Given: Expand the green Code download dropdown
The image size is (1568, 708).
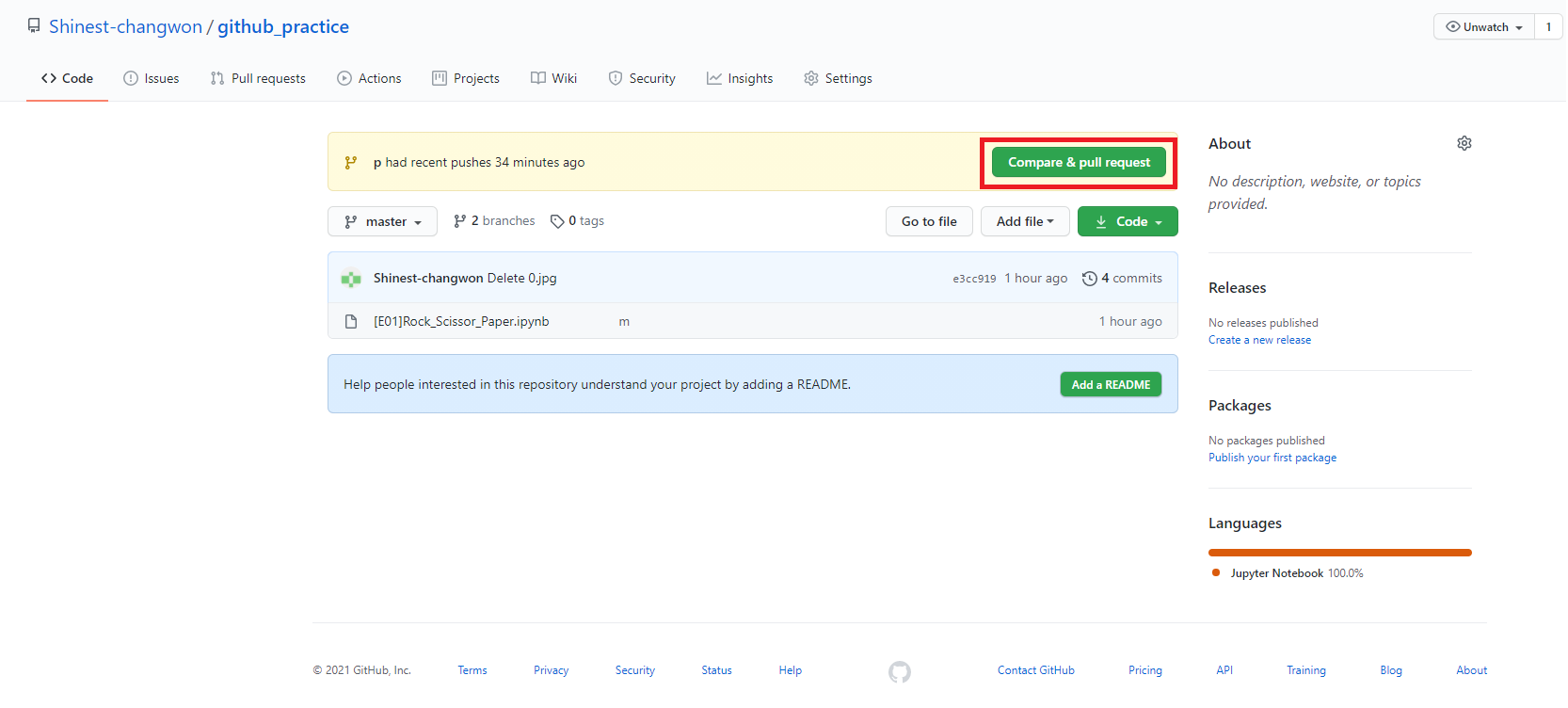Looking at the screenshot, I should (x=1128, y=221).
